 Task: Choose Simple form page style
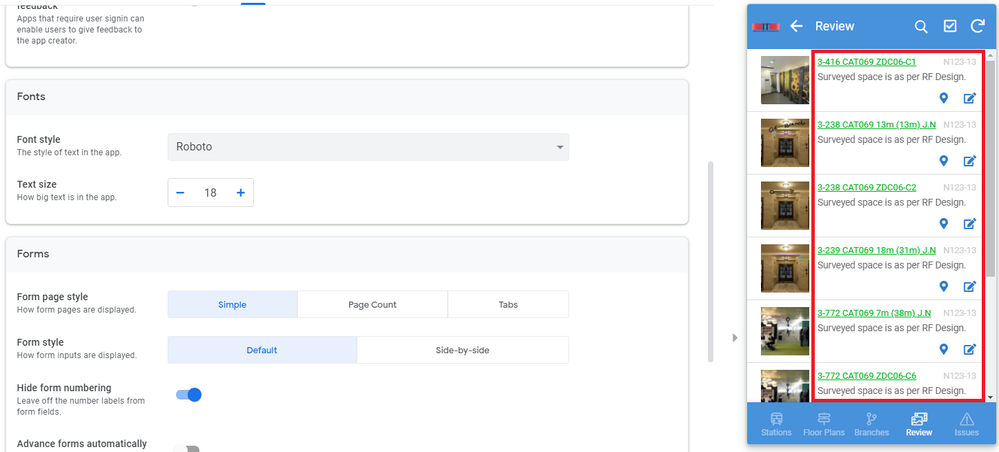(x=233, y=304)
